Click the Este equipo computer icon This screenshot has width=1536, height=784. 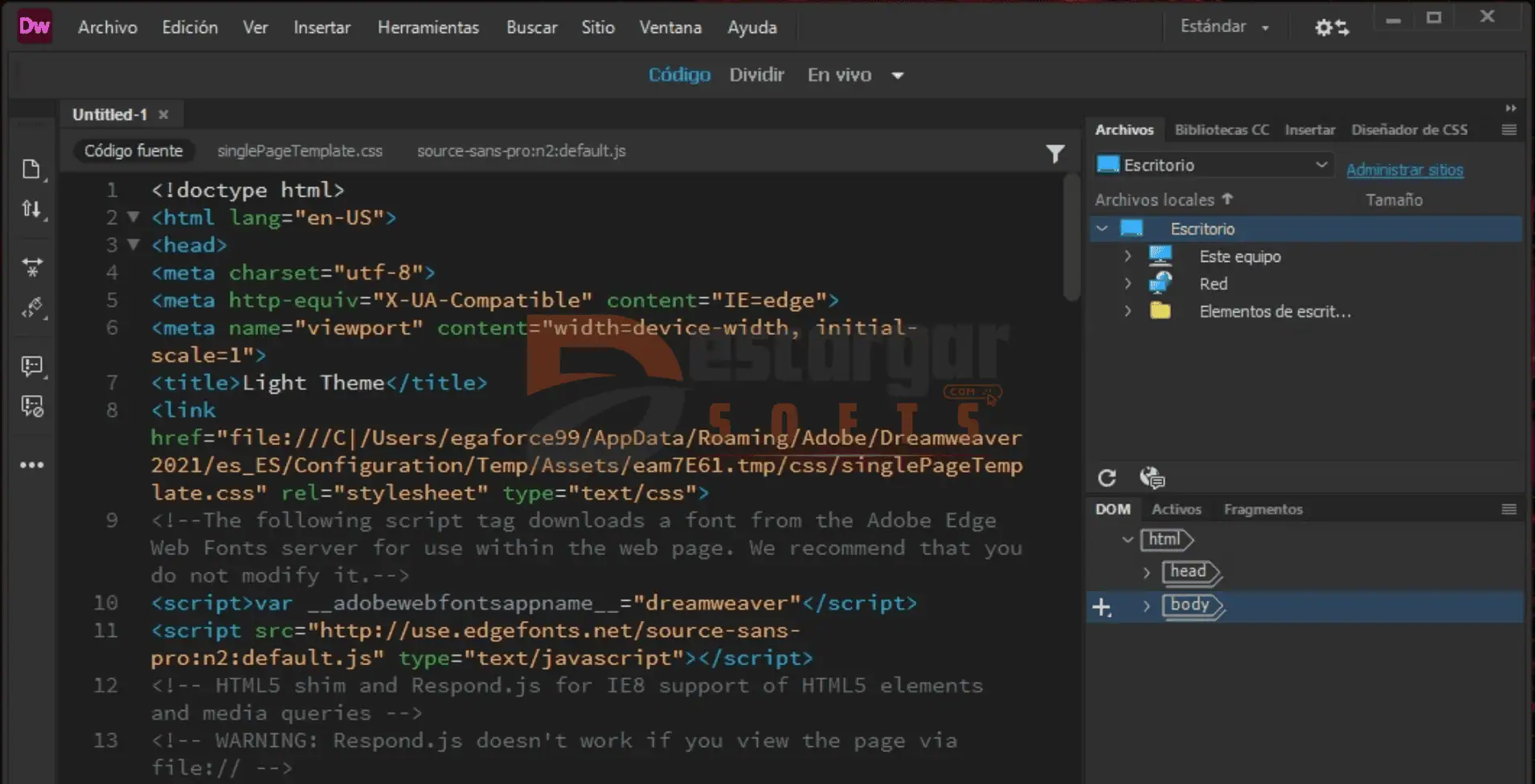click(1160, 256)
